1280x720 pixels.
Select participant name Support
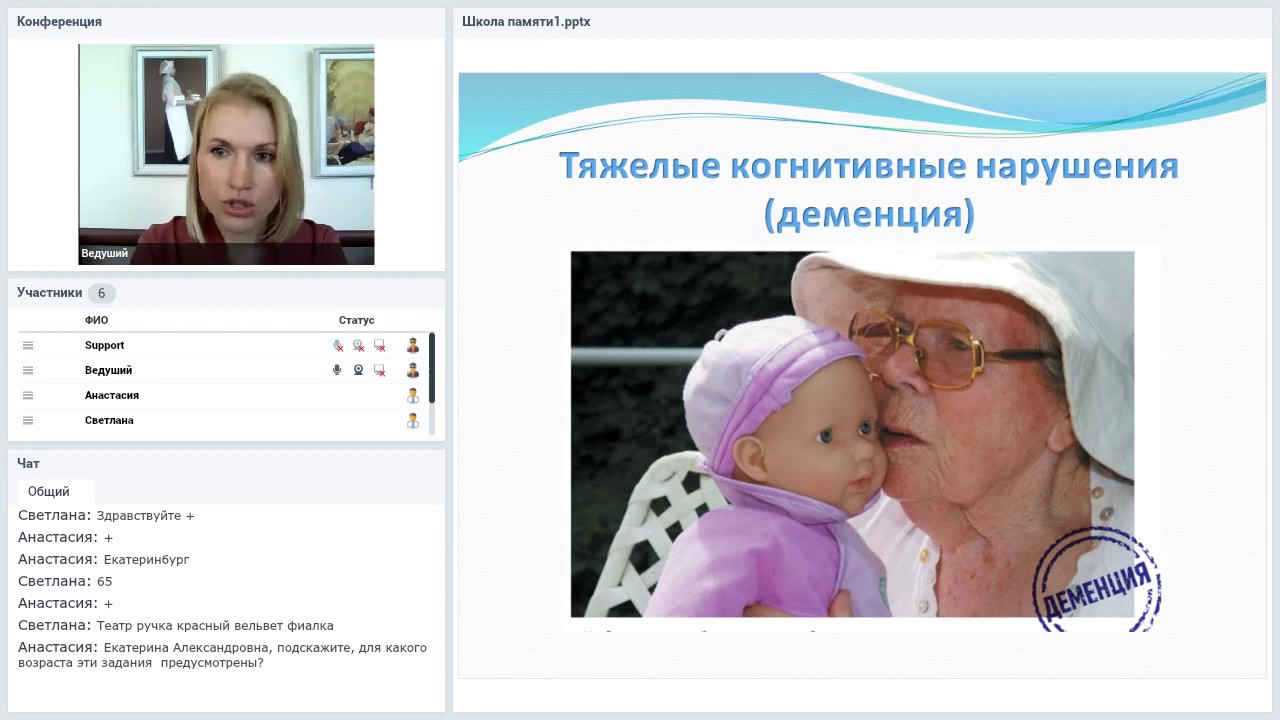[105, 345]
